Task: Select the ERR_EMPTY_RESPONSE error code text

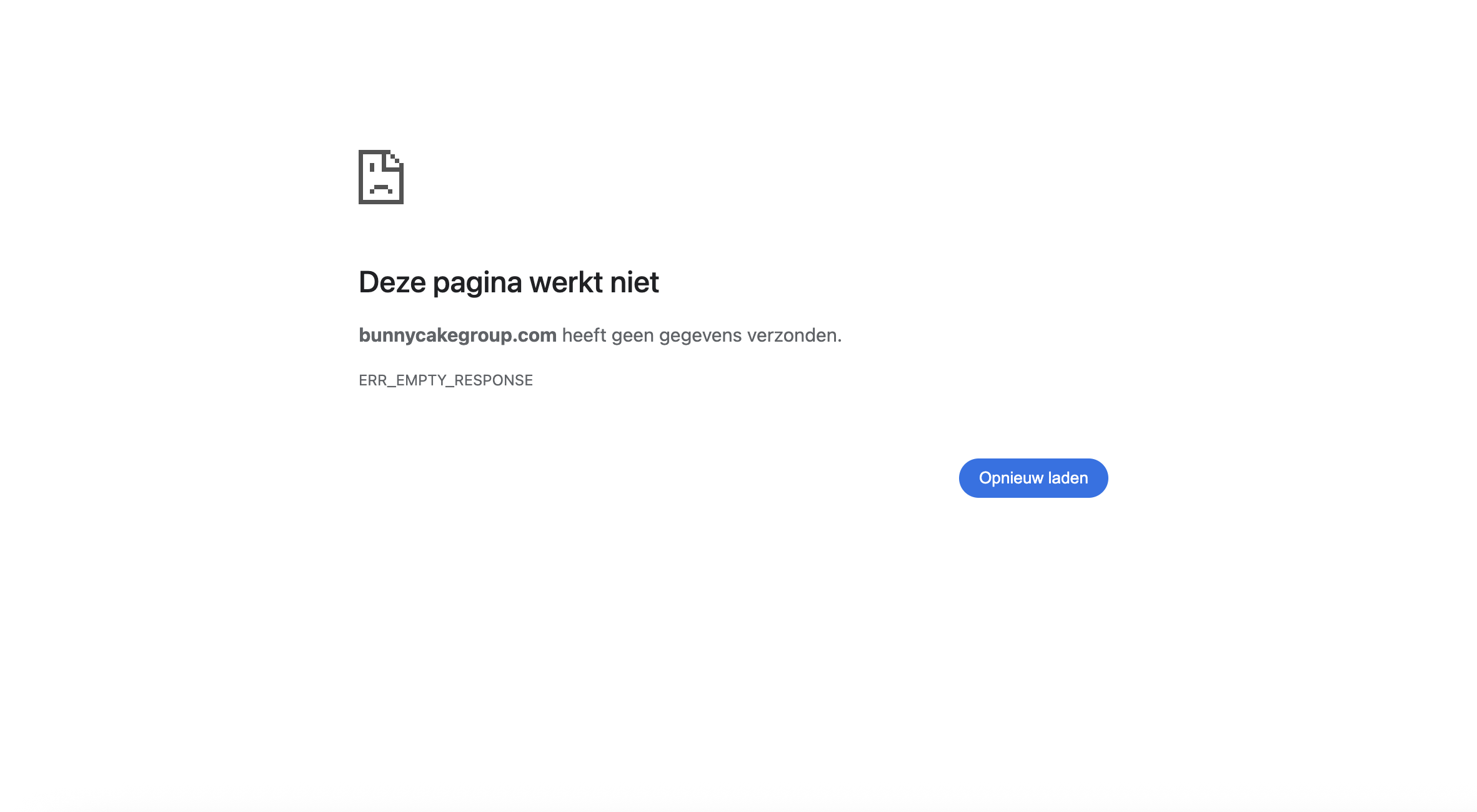Action: (445, 380)
